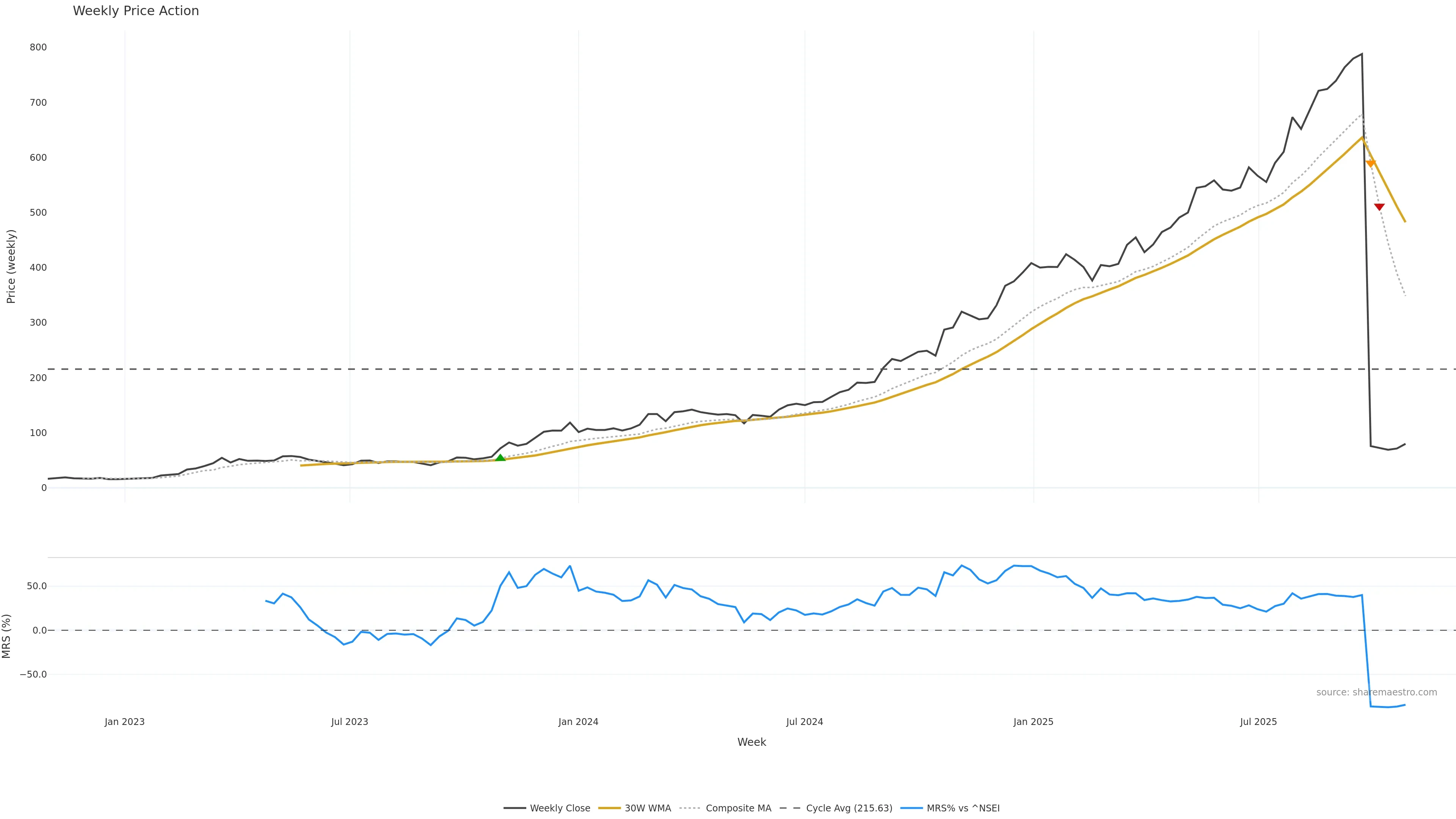
Task: Click the dotted Composite MA legend icon
Action: point(690,808)
